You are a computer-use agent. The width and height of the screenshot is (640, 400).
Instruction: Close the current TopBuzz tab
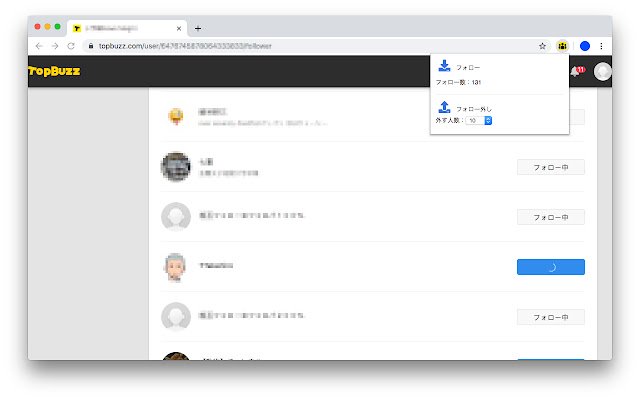pyautogui.click(x=179, y=29)
